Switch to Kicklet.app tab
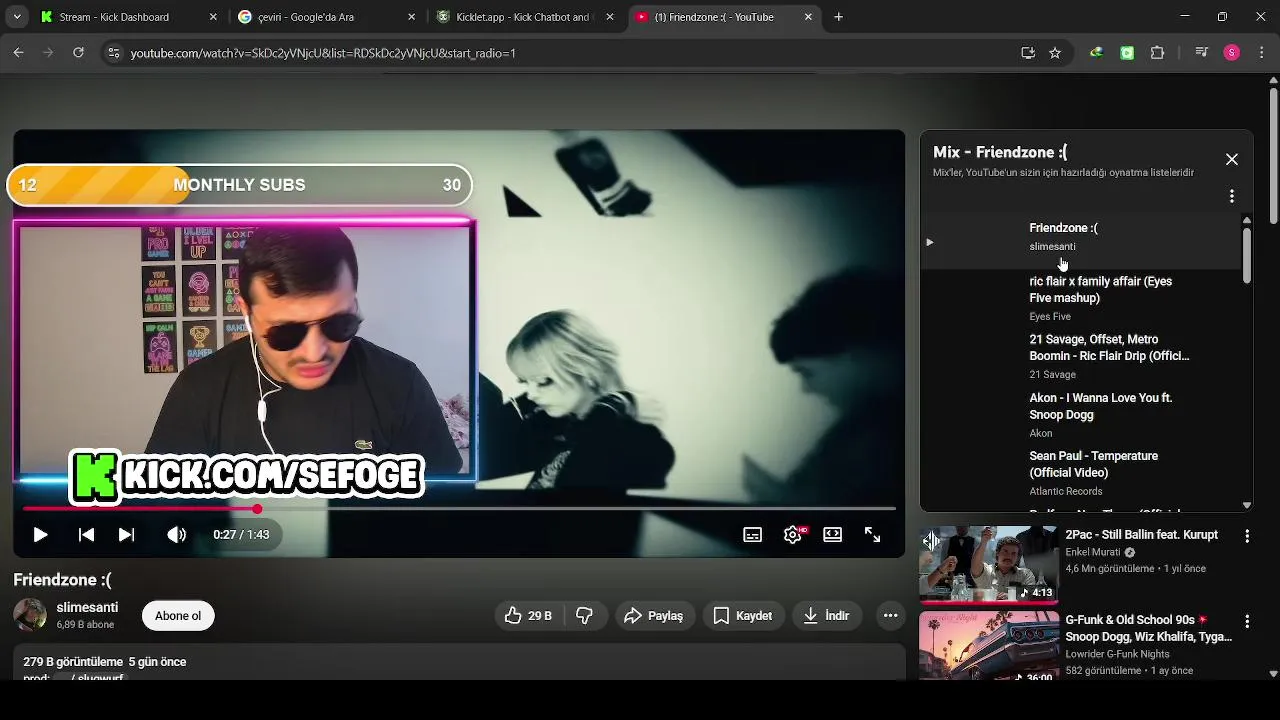 [x=526, y=17]
